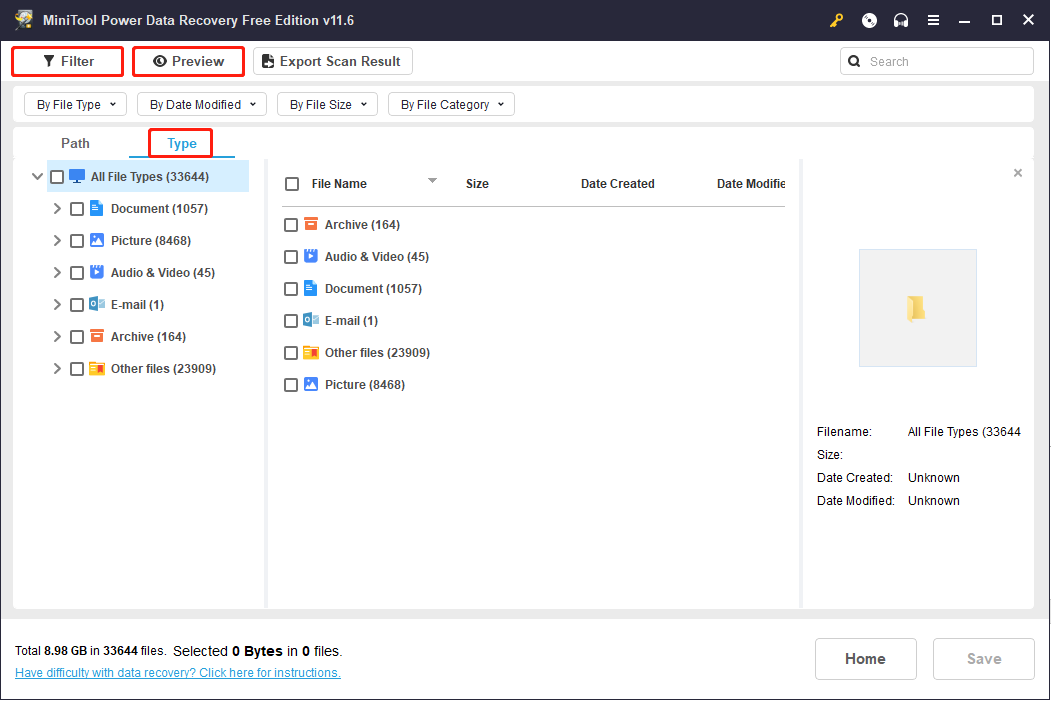Image resolution: width=1051 pixels, height=701 pixels.
Task: Switch to the Path tab
Action: [x=75, y=143]
